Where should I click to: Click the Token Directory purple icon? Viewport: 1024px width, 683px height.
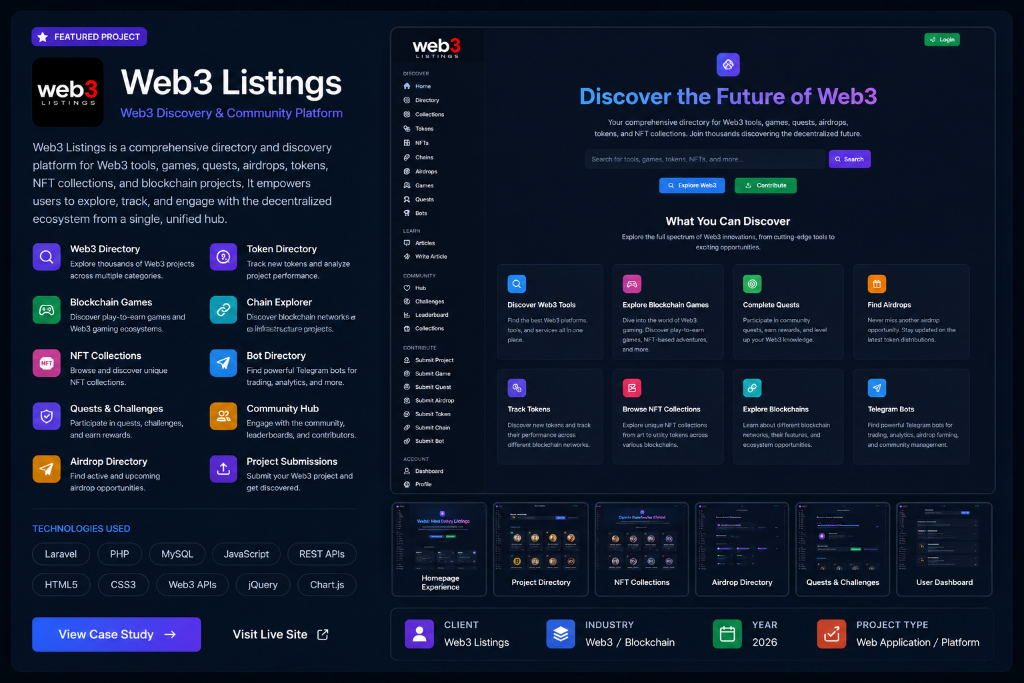pos(223,257)
